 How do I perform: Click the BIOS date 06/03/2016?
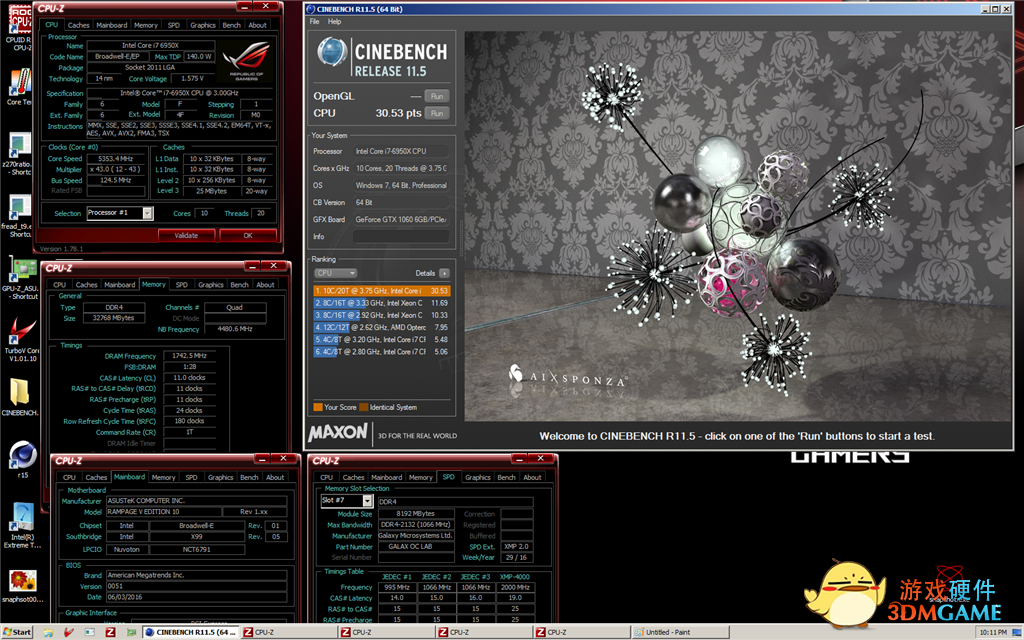point(196,597)
